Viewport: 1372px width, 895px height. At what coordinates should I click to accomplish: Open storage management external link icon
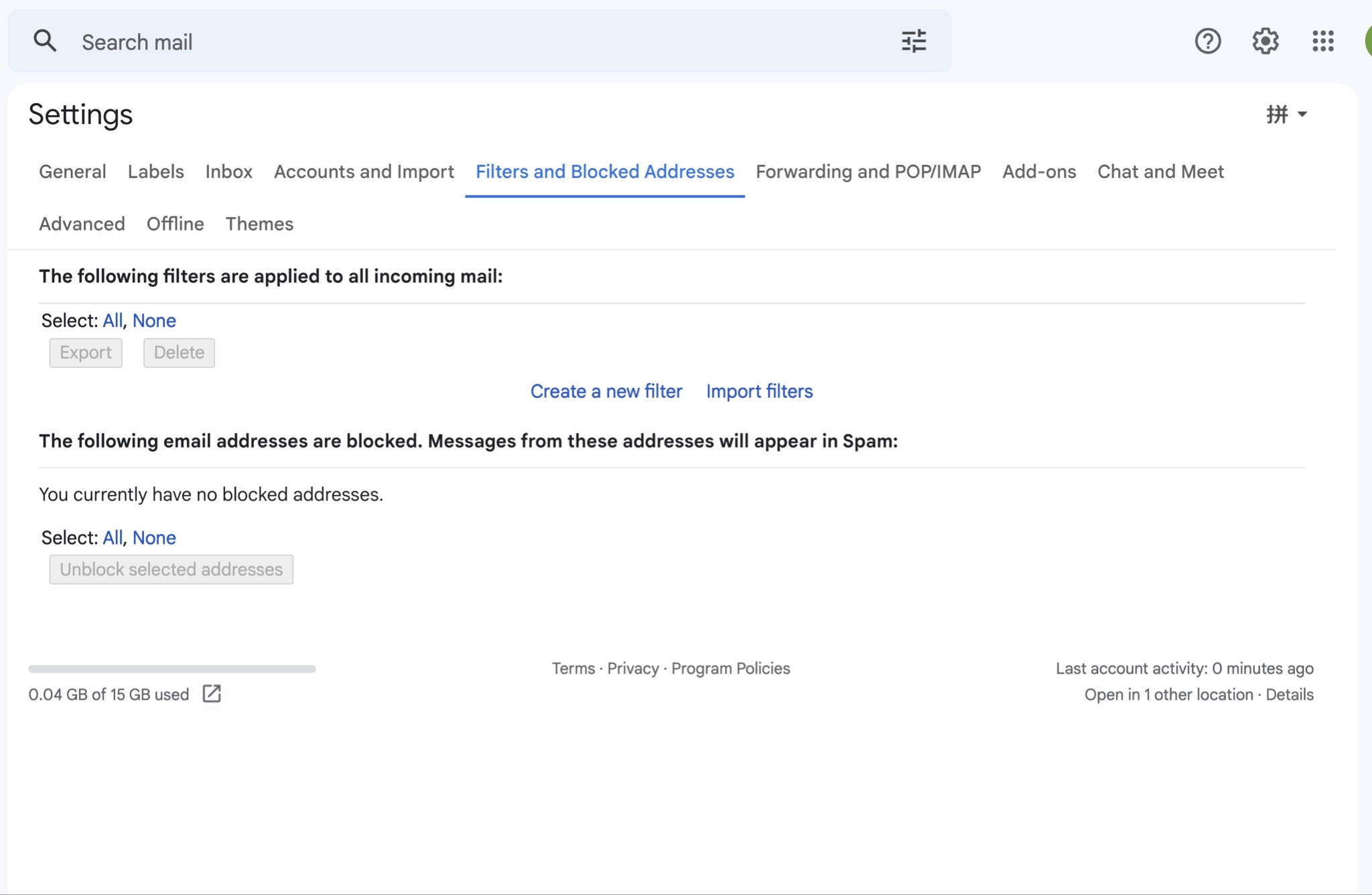click(x=212, y=694)
